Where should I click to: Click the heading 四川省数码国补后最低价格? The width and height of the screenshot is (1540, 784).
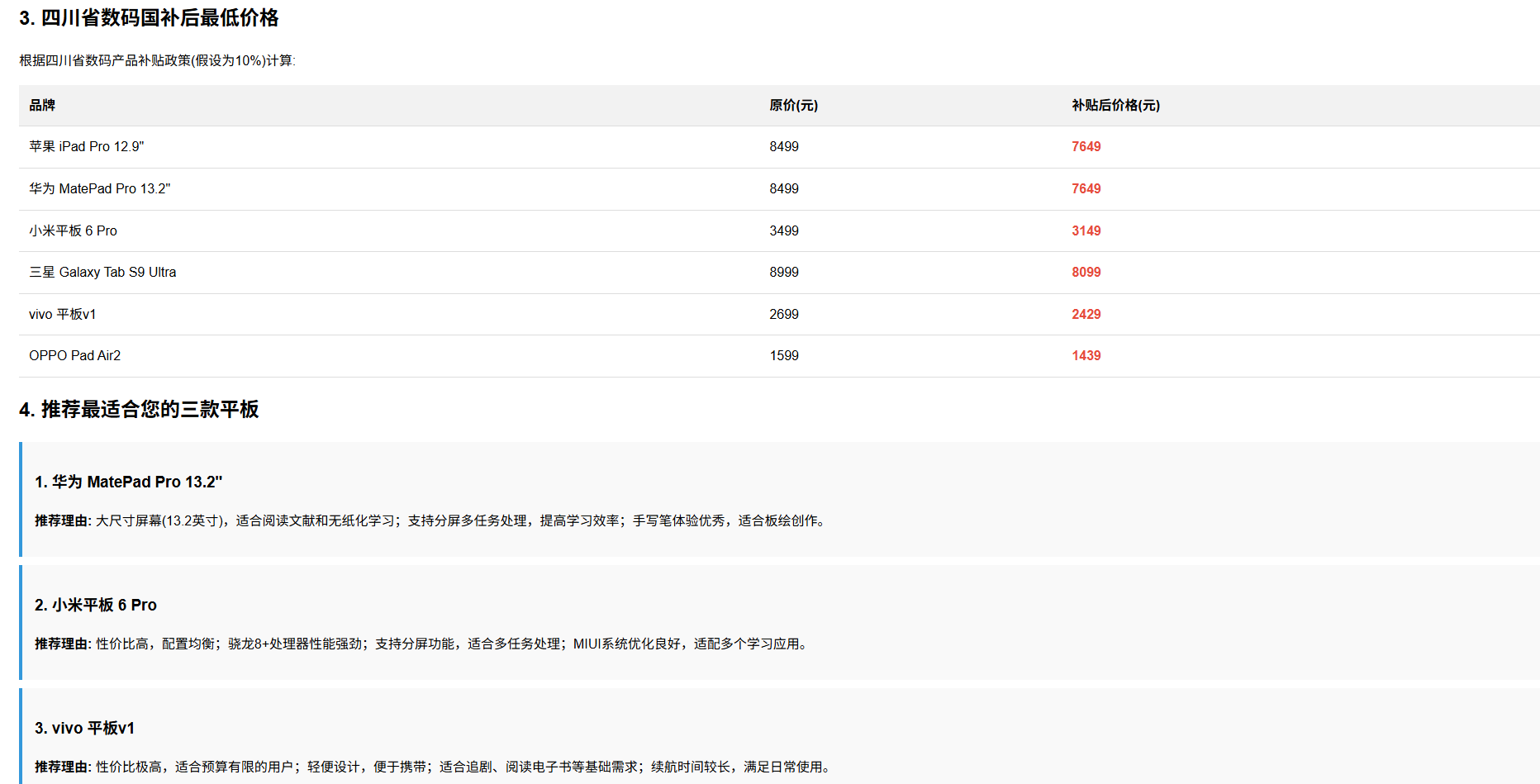click(x=149, y=18)
